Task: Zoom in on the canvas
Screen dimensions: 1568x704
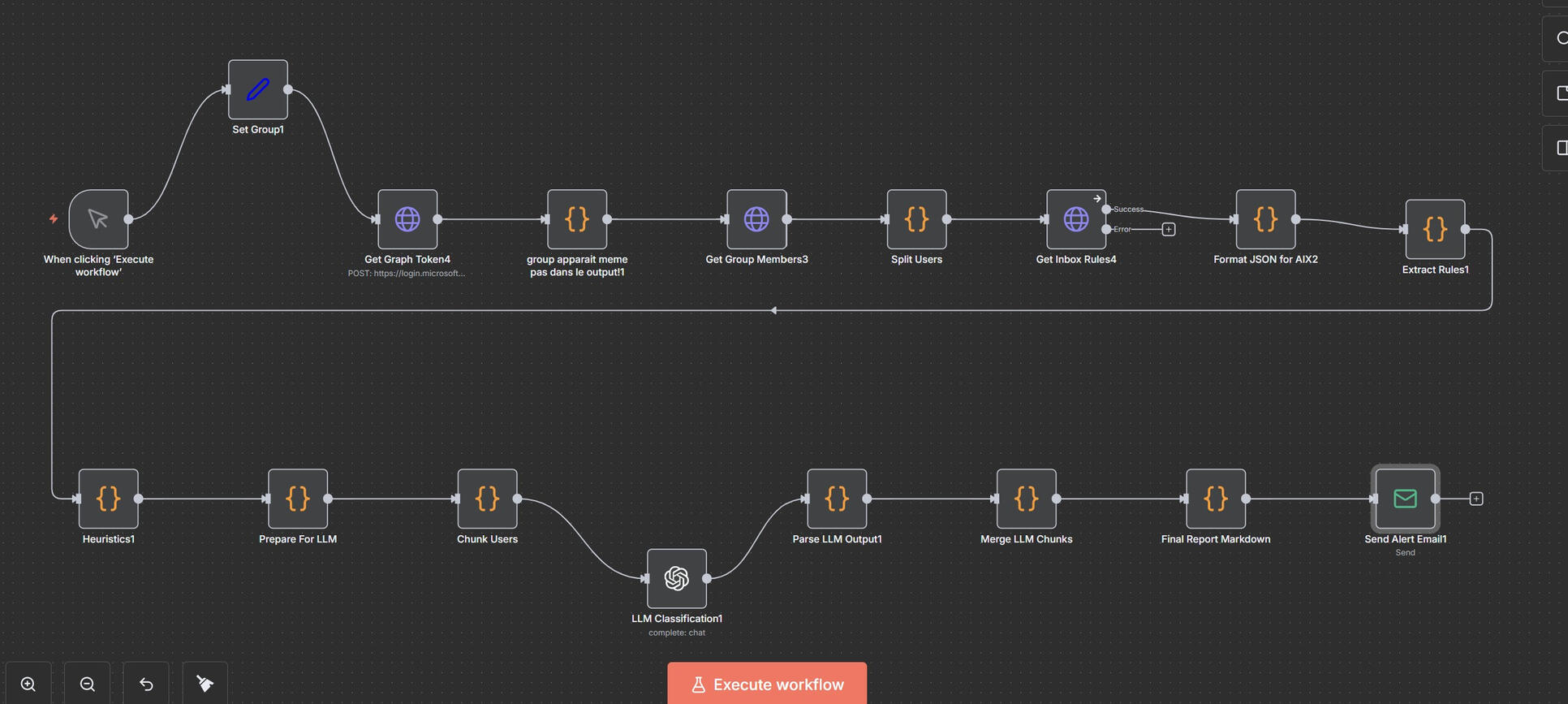Action: tap(28, 684)
